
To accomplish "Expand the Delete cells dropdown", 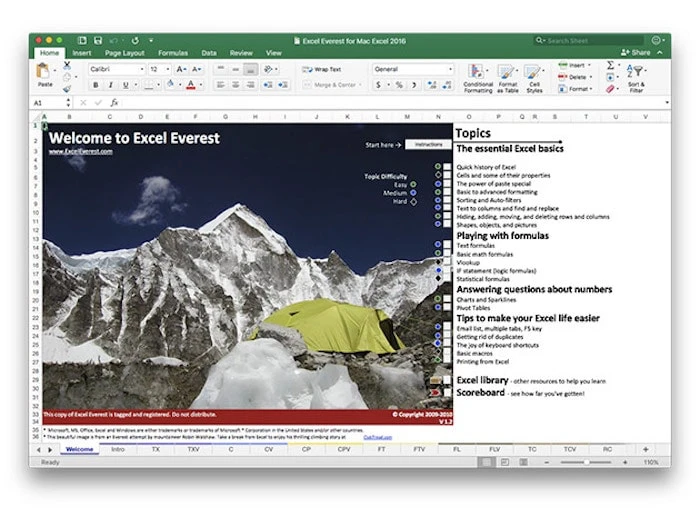I will point(591,77).
